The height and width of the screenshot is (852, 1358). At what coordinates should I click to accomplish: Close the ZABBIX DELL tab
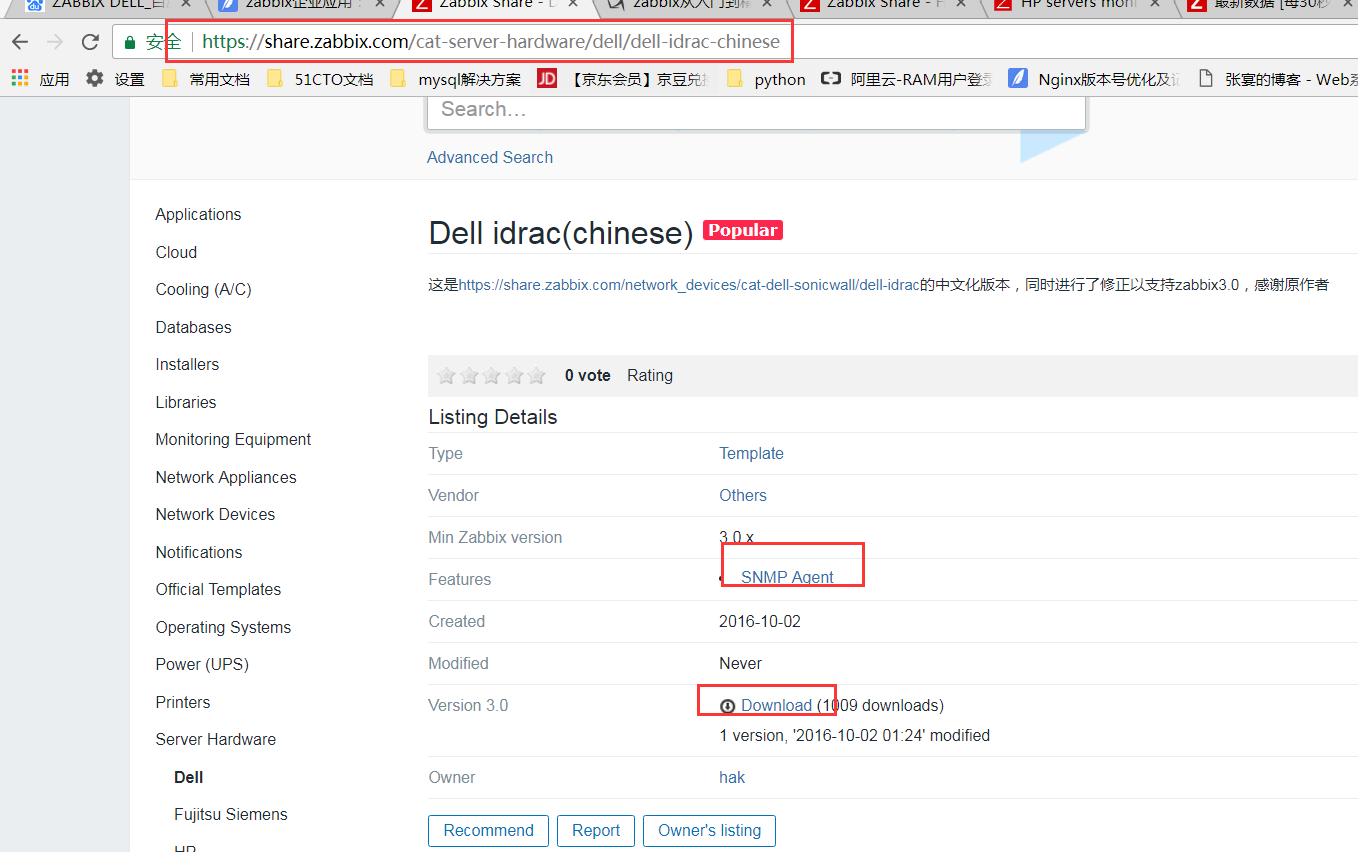pos(186,4)
